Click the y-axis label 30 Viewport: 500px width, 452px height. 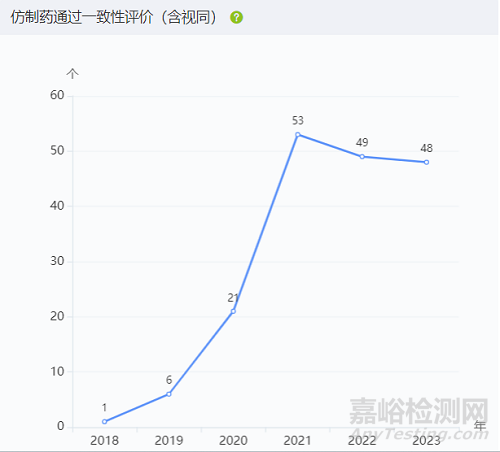point(57,261)
